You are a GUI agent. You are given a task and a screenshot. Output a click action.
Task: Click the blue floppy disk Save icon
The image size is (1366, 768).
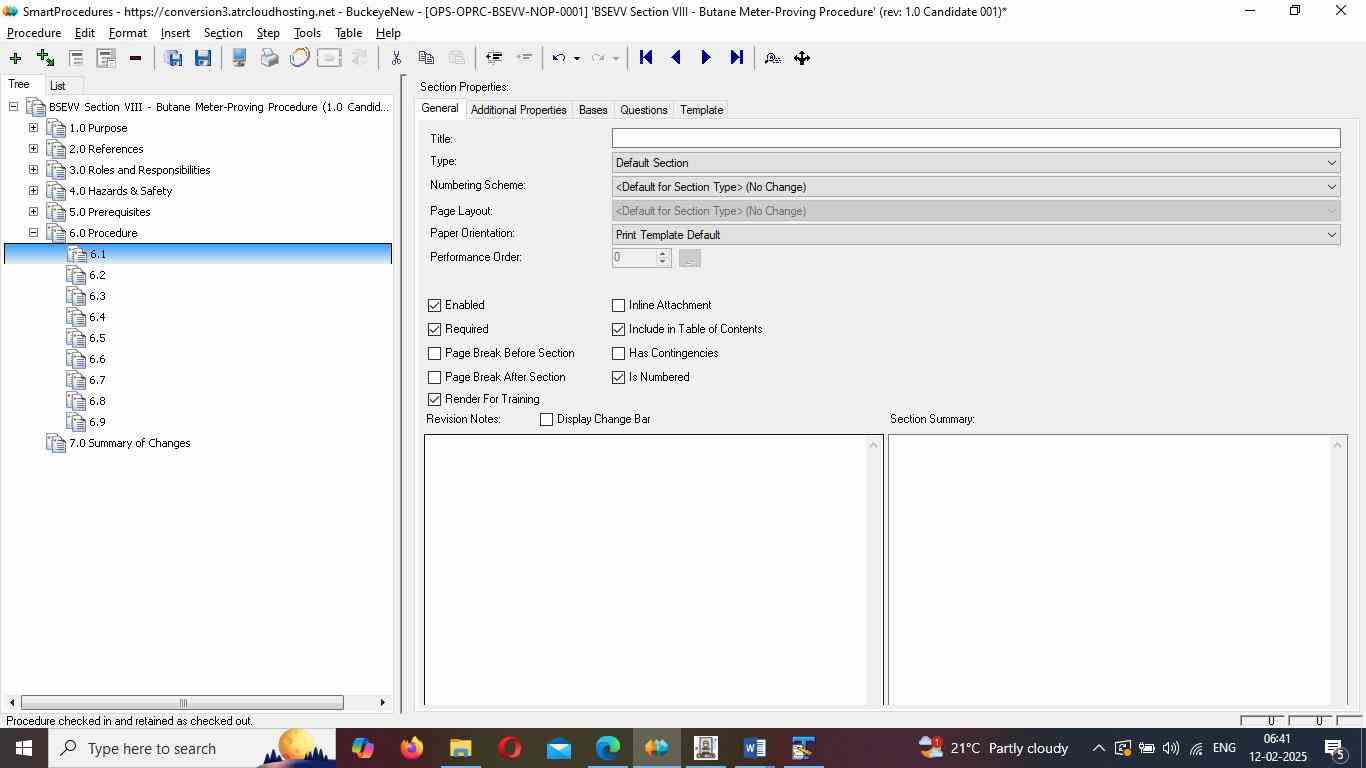(x=203, y=58)
